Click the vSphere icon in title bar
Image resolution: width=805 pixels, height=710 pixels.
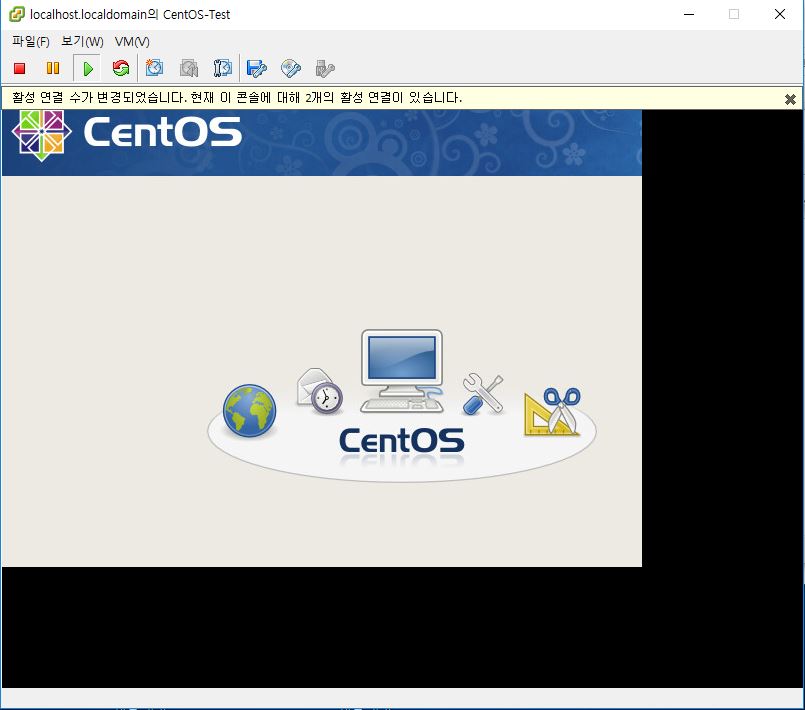tap(16, 14)
